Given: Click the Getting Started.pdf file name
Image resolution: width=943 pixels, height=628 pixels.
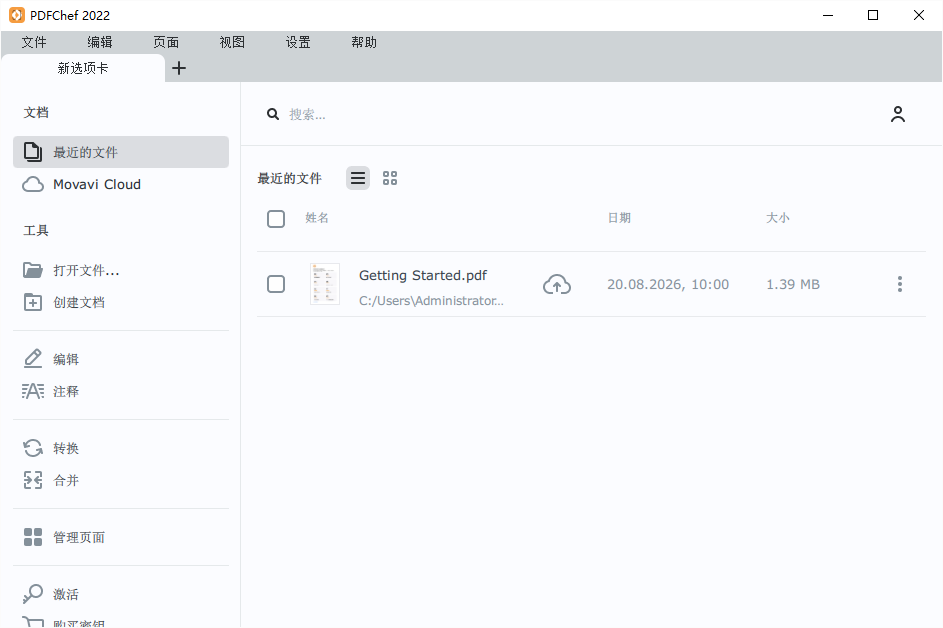Looking at the screenshot, I should [423, 276].
